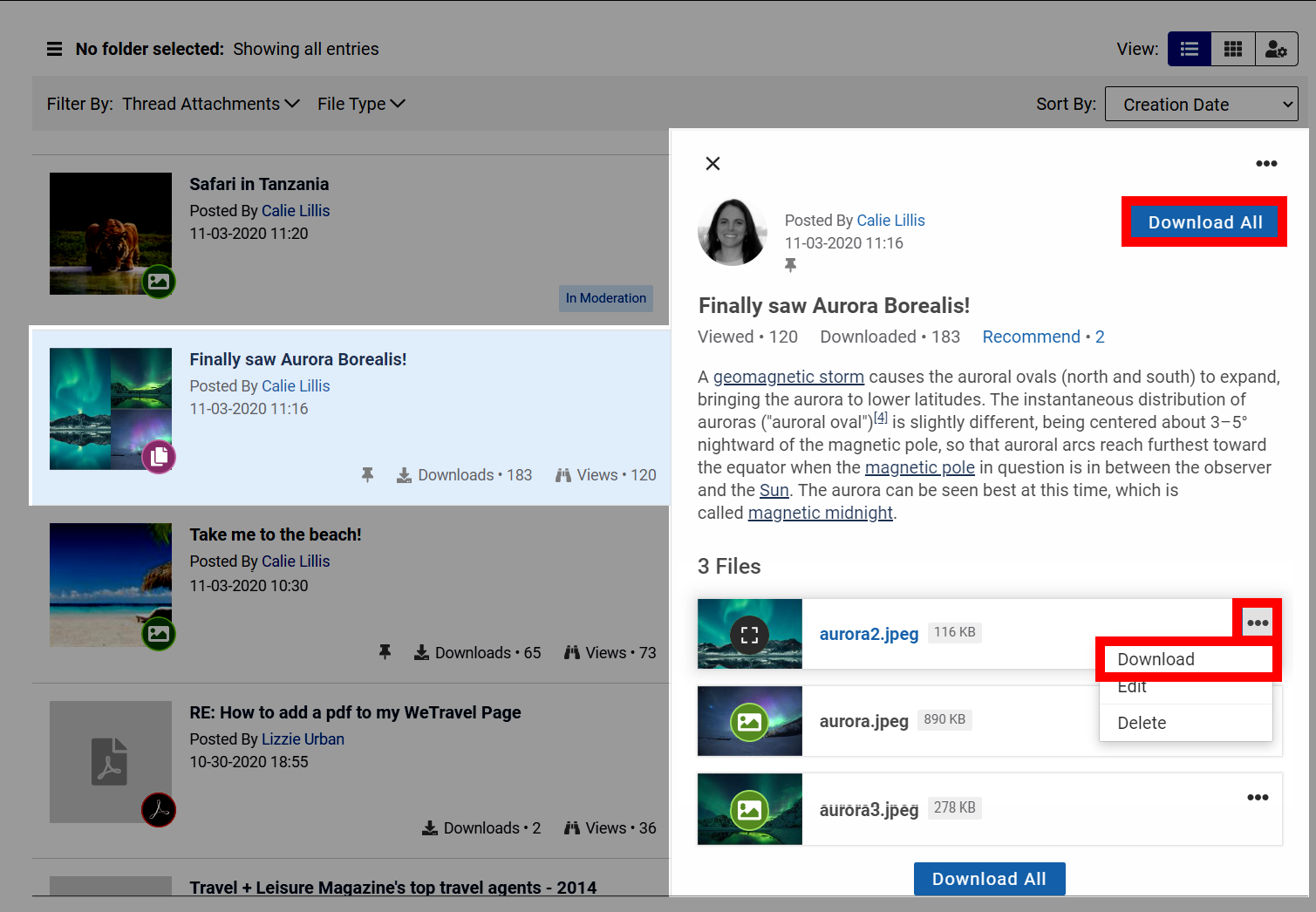This screenshot has height=912, width=1316.
Task: Open the user settings view icon
Action: pyautogui.click(x=1276, y=49)
